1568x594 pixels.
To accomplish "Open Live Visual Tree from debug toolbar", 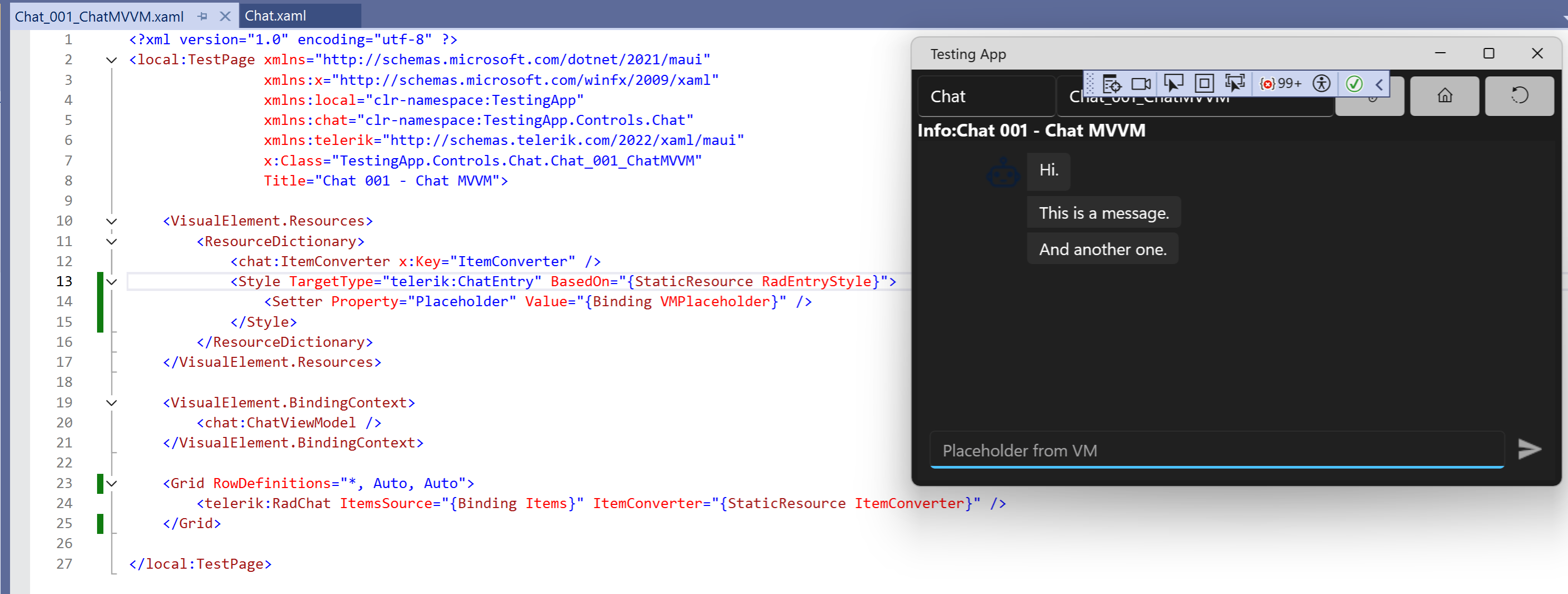I will click(1111, 83).
